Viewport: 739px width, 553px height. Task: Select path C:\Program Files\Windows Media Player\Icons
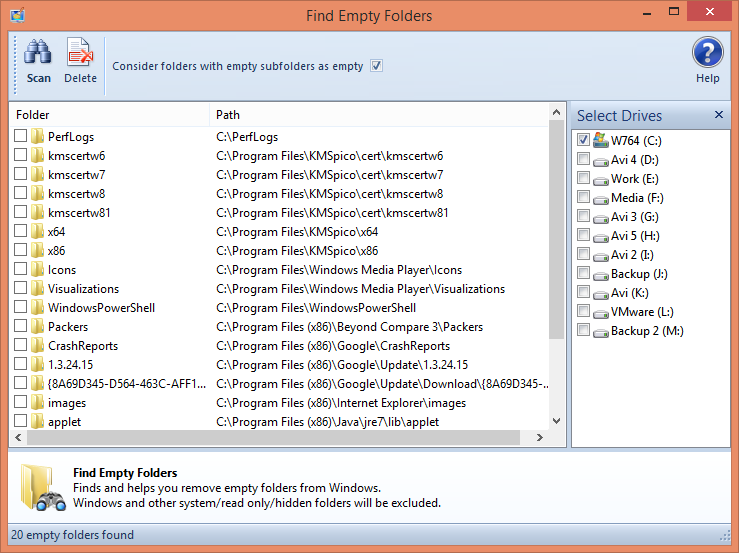(339, 270)
